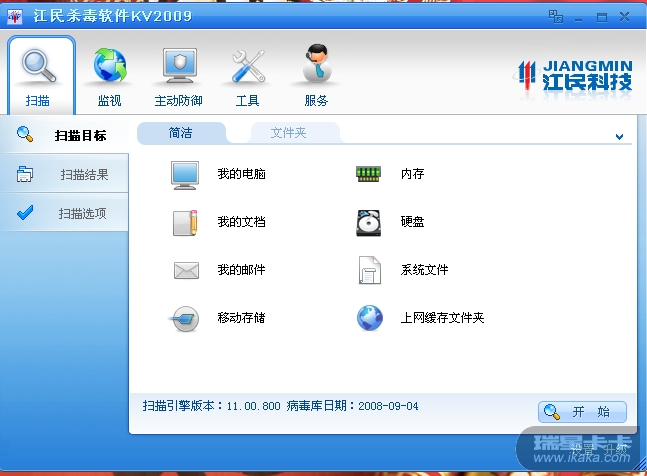Choose the 我的文档 notebook icon
The image size is (647, 476).
click(x=185, y=223)
